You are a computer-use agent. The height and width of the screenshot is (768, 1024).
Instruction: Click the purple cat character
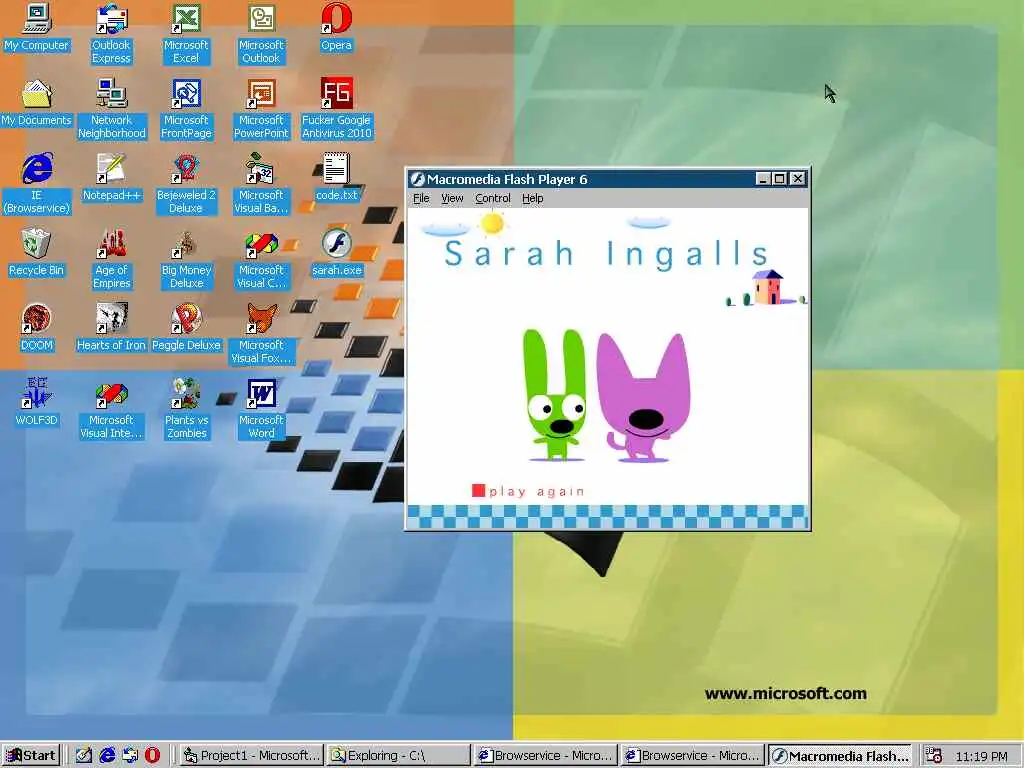click(643, 397)
